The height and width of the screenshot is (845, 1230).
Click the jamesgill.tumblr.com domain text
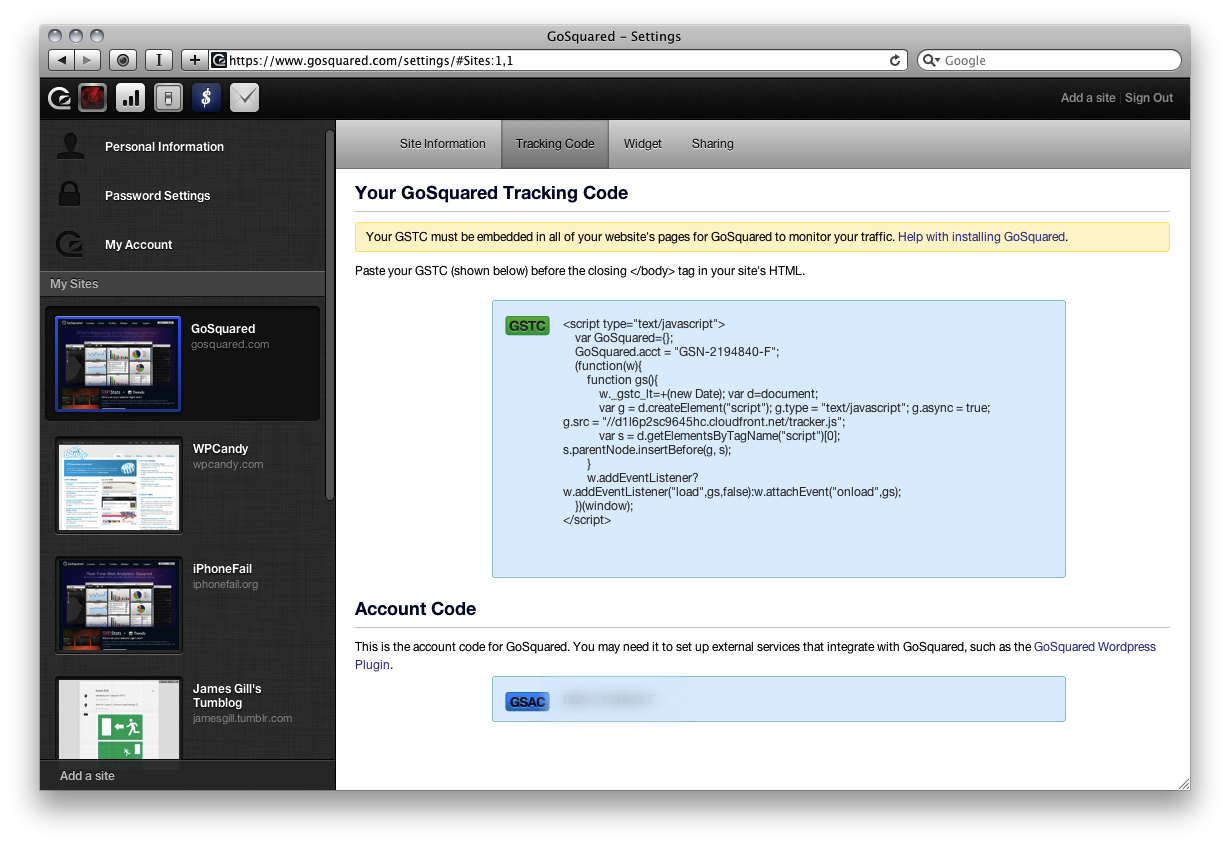[242, 718]
